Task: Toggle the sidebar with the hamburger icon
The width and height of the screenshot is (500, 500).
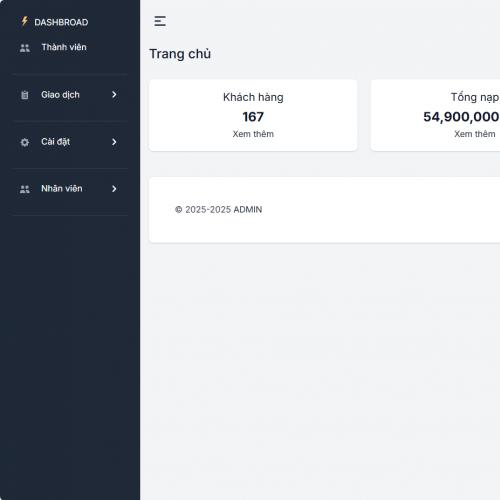Action: coord(160,21)
